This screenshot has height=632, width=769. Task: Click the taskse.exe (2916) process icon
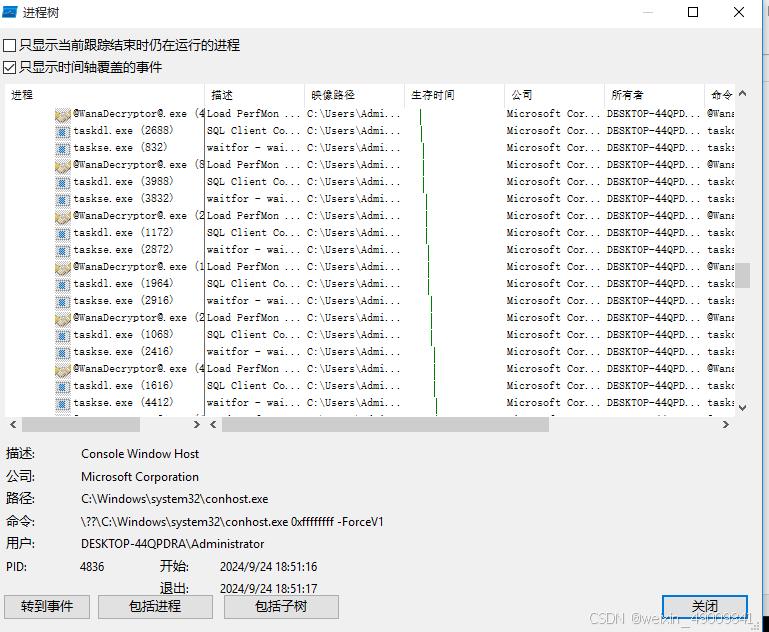pyautogui.click(x=62, y=301)
